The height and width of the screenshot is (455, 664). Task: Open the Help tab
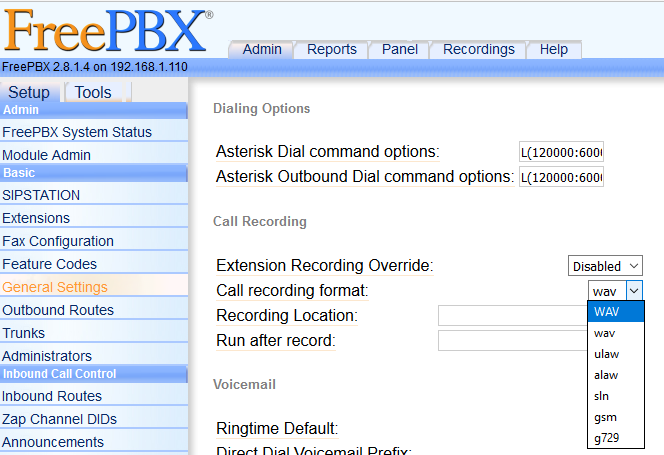tap(553, 50)
